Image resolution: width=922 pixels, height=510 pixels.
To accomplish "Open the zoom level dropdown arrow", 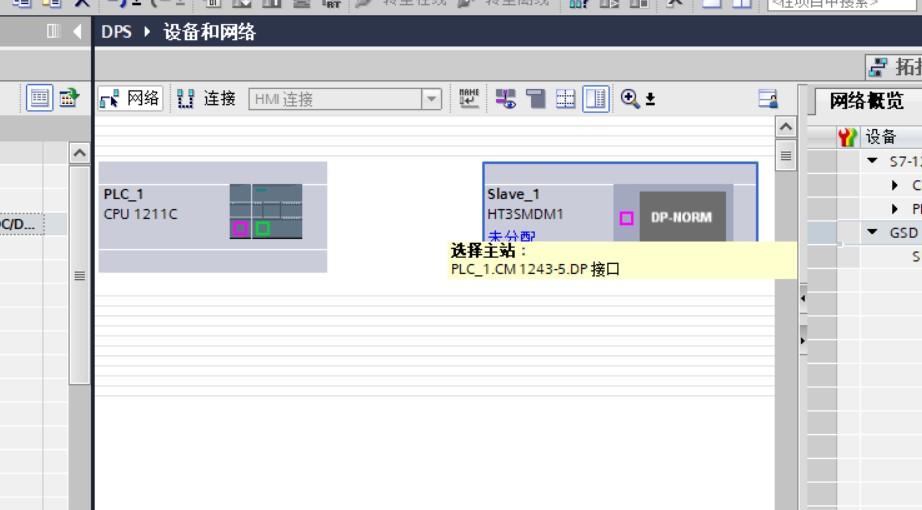I will coord(650,99).
